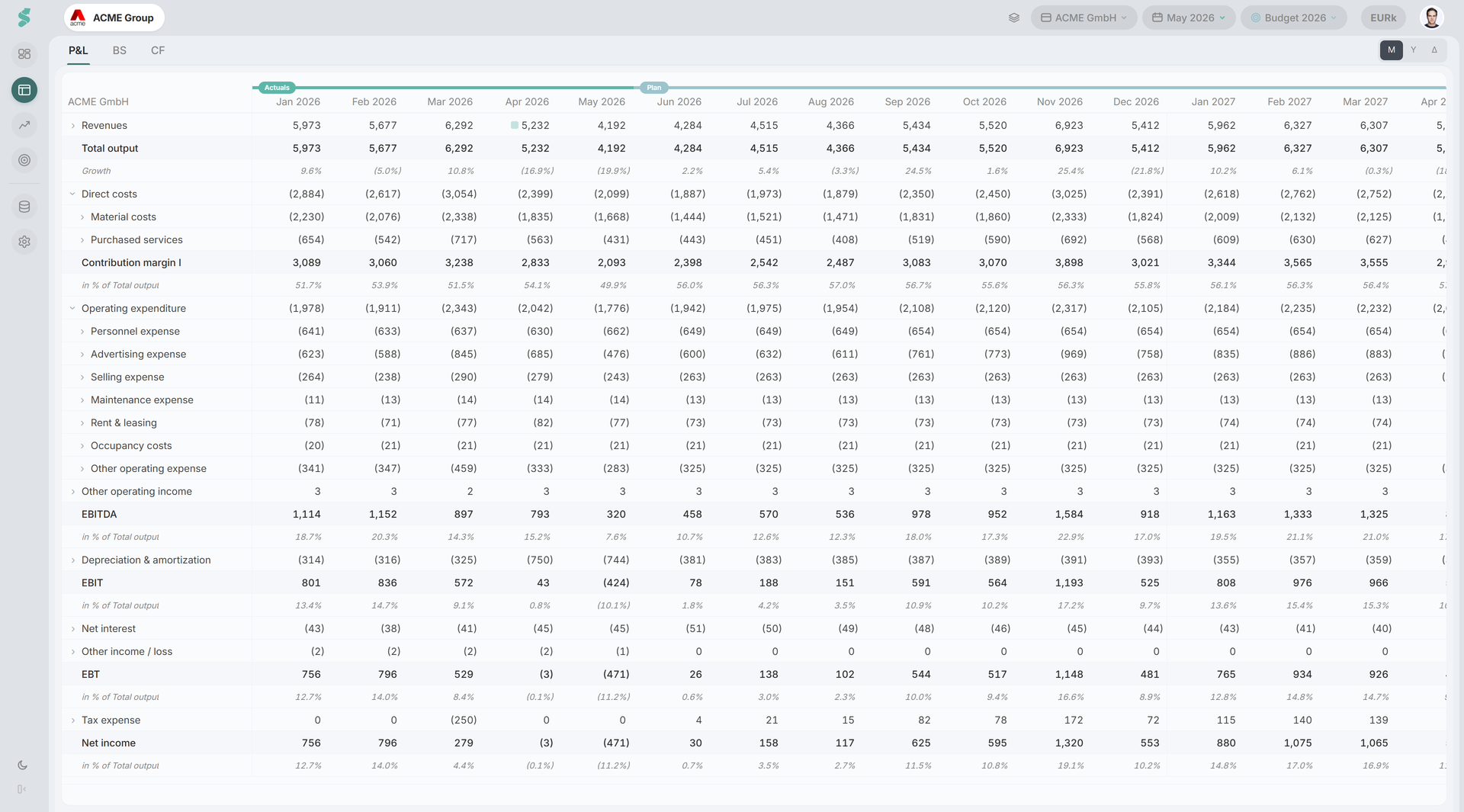Click the EURk currency button
Screen dimensions: 1464x812
click(x=1383, y=18)
